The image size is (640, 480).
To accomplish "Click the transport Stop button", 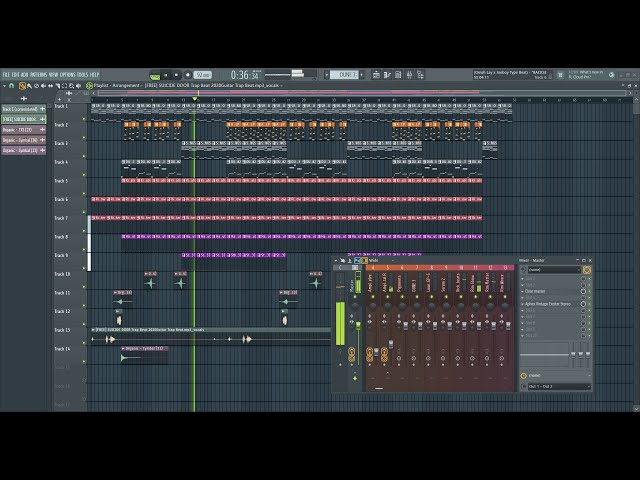I will [x=176, y=75].
